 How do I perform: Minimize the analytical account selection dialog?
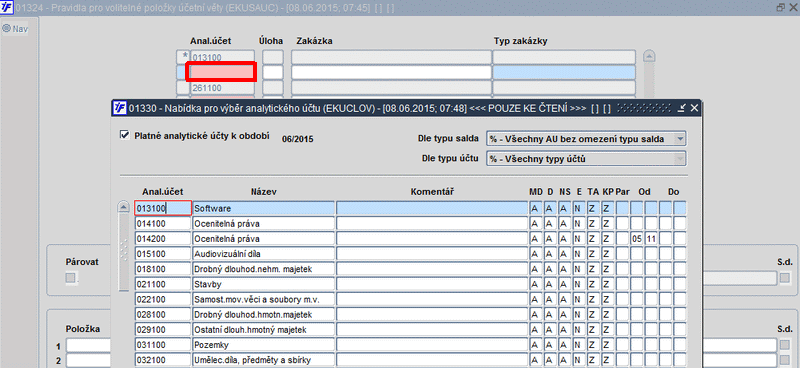[x=682, y=108]
